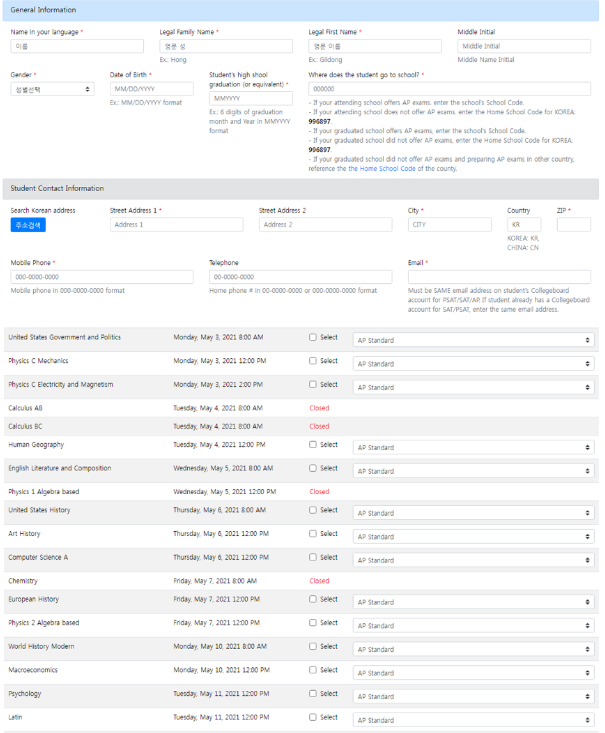Tick the Physics C Mechanics exam checkbox

(313, 361)
